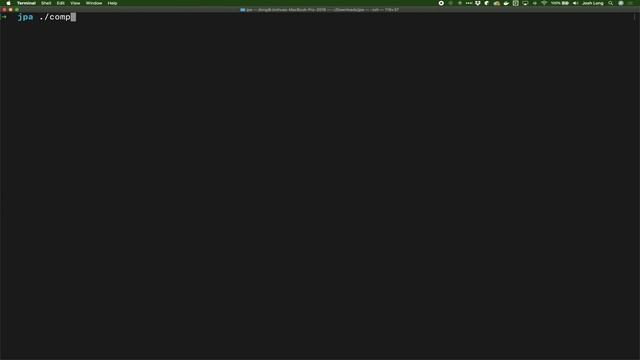Image resolution: width=640 pixels, height=360 pixels.
Task: Open Siri from menu bar
Action: click(x=621, y=3)
